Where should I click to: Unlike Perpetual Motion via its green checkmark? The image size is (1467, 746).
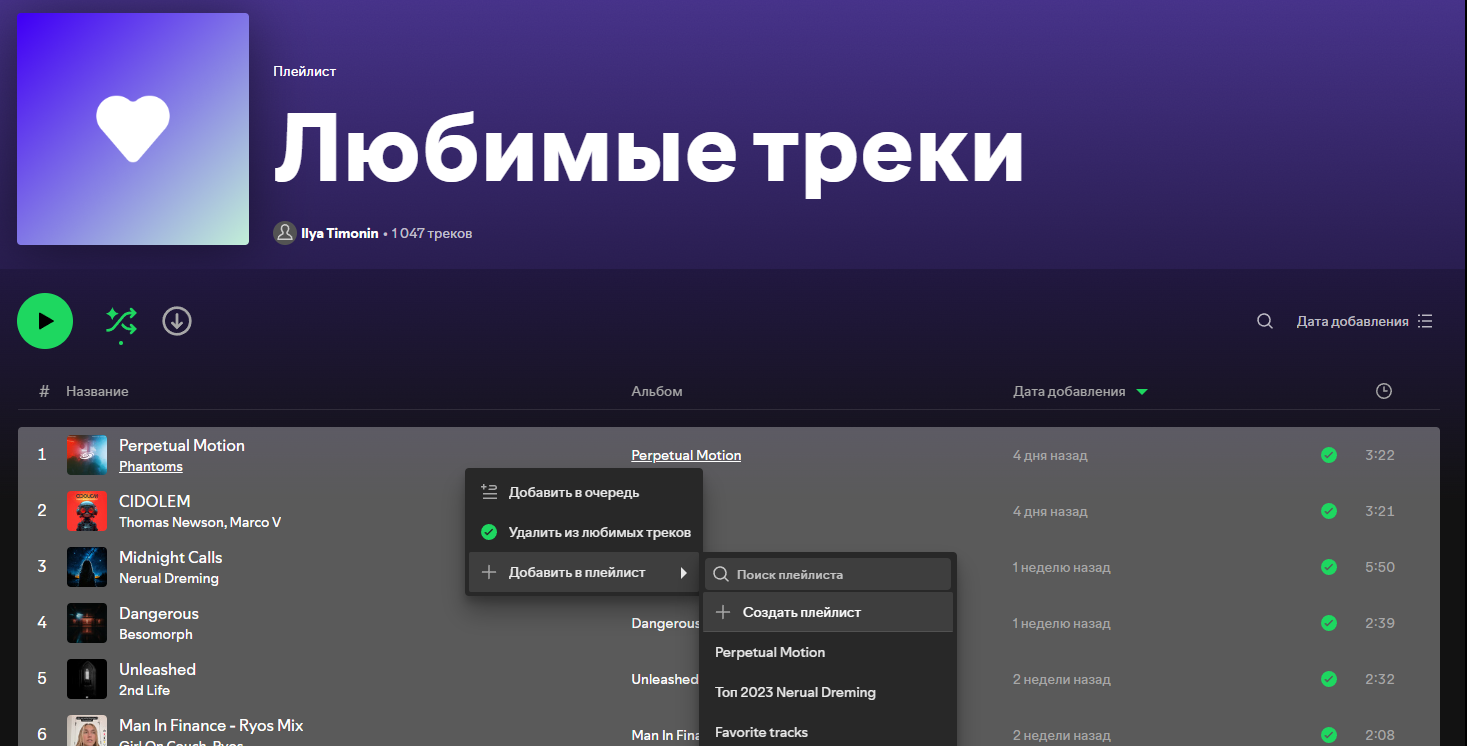(1329, 455)
